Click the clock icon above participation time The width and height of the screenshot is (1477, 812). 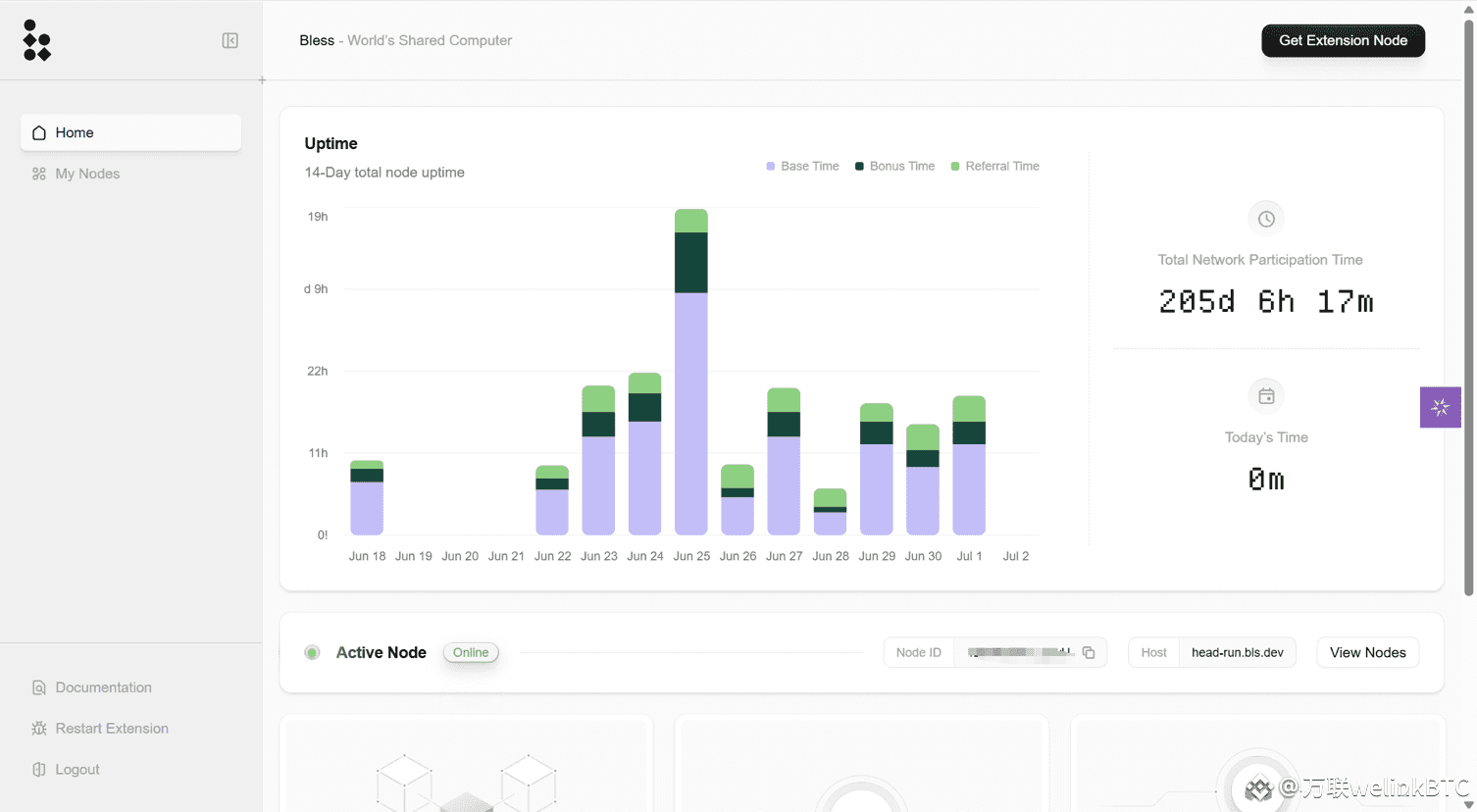click(1266, 219)
